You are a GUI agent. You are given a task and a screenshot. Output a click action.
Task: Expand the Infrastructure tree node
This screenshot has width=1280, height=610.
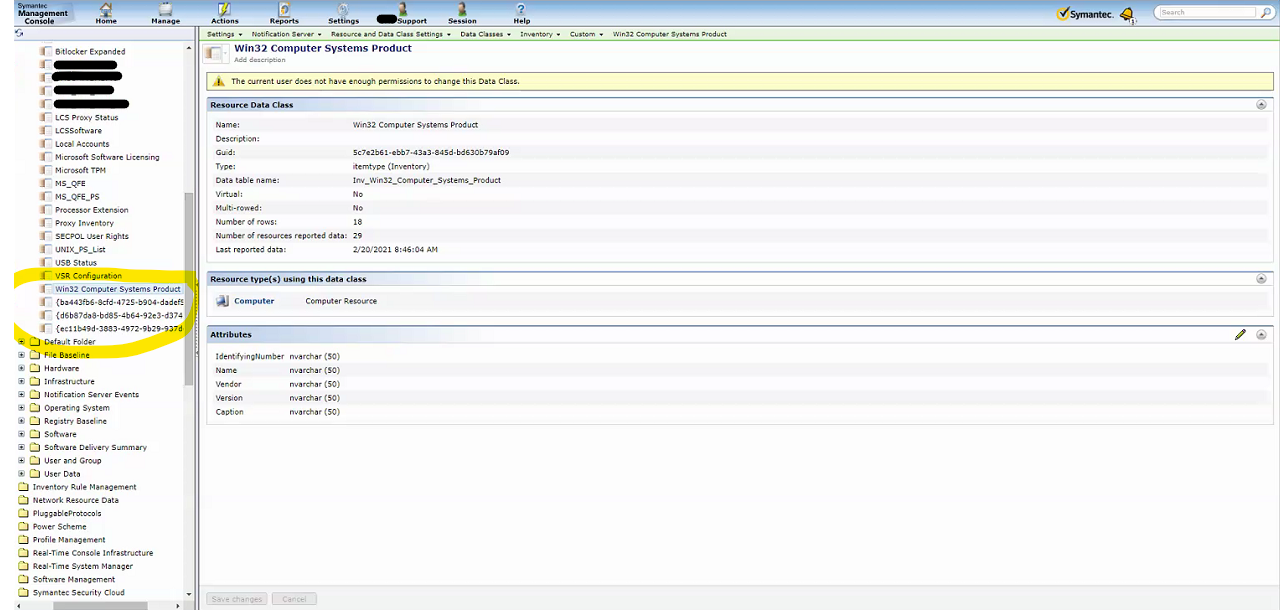coord(21,381)
